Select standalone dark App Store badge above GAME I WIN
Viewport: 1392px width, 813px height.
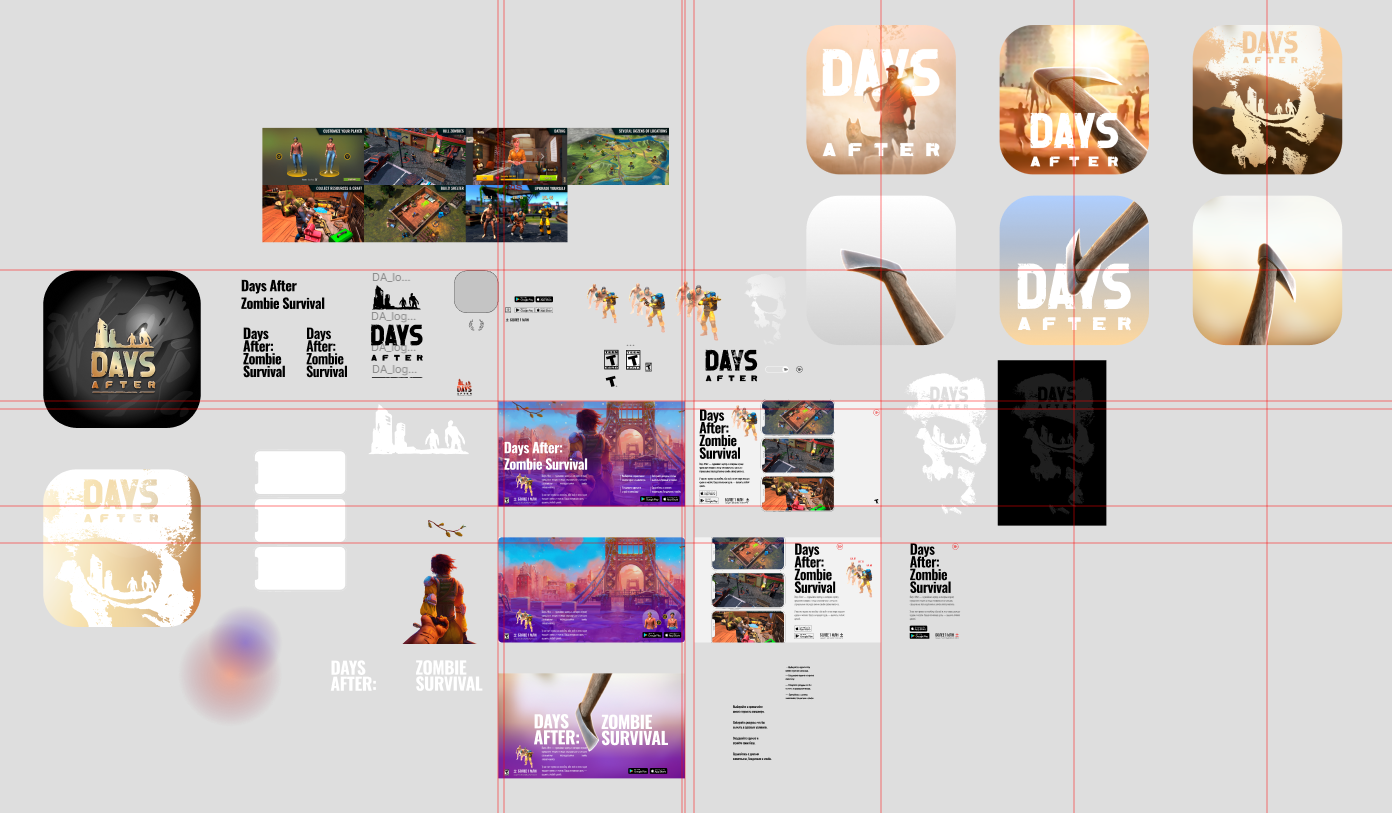click(545, 299)
